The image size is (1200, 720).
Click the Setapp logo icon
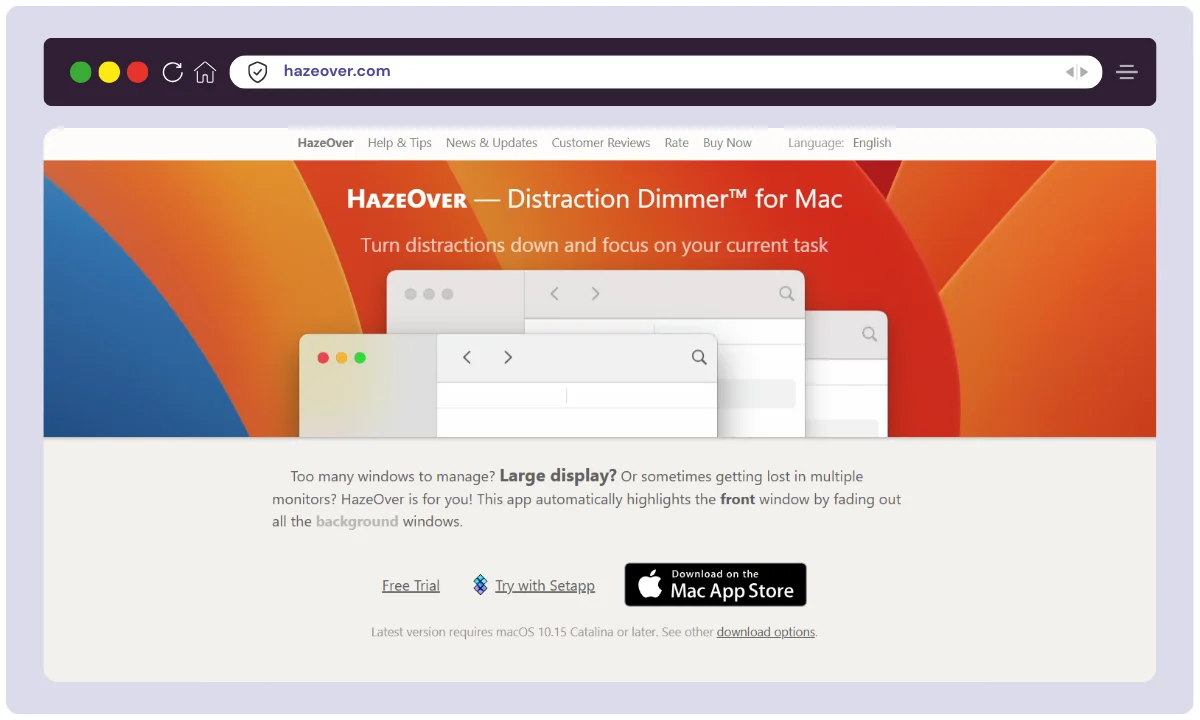tap(480, 585)
